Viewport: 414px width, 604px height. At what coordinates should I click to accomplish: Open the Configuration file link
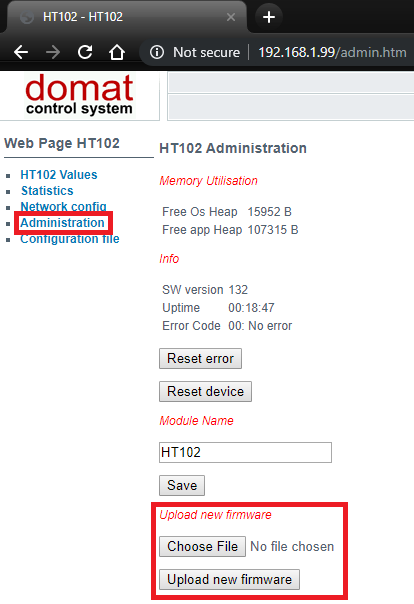(x=70, y=239)
